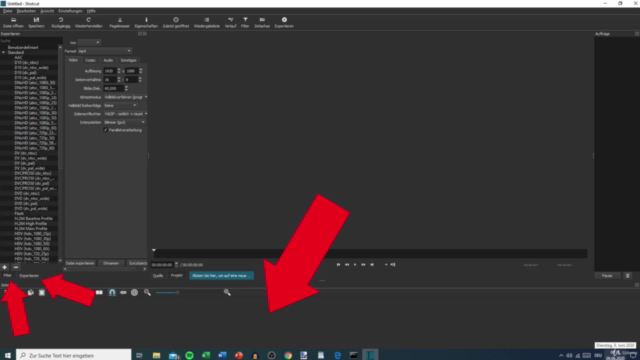Select the H.264 High Profile preset
The image size is (640, 360).
click(x=31, y=224)
